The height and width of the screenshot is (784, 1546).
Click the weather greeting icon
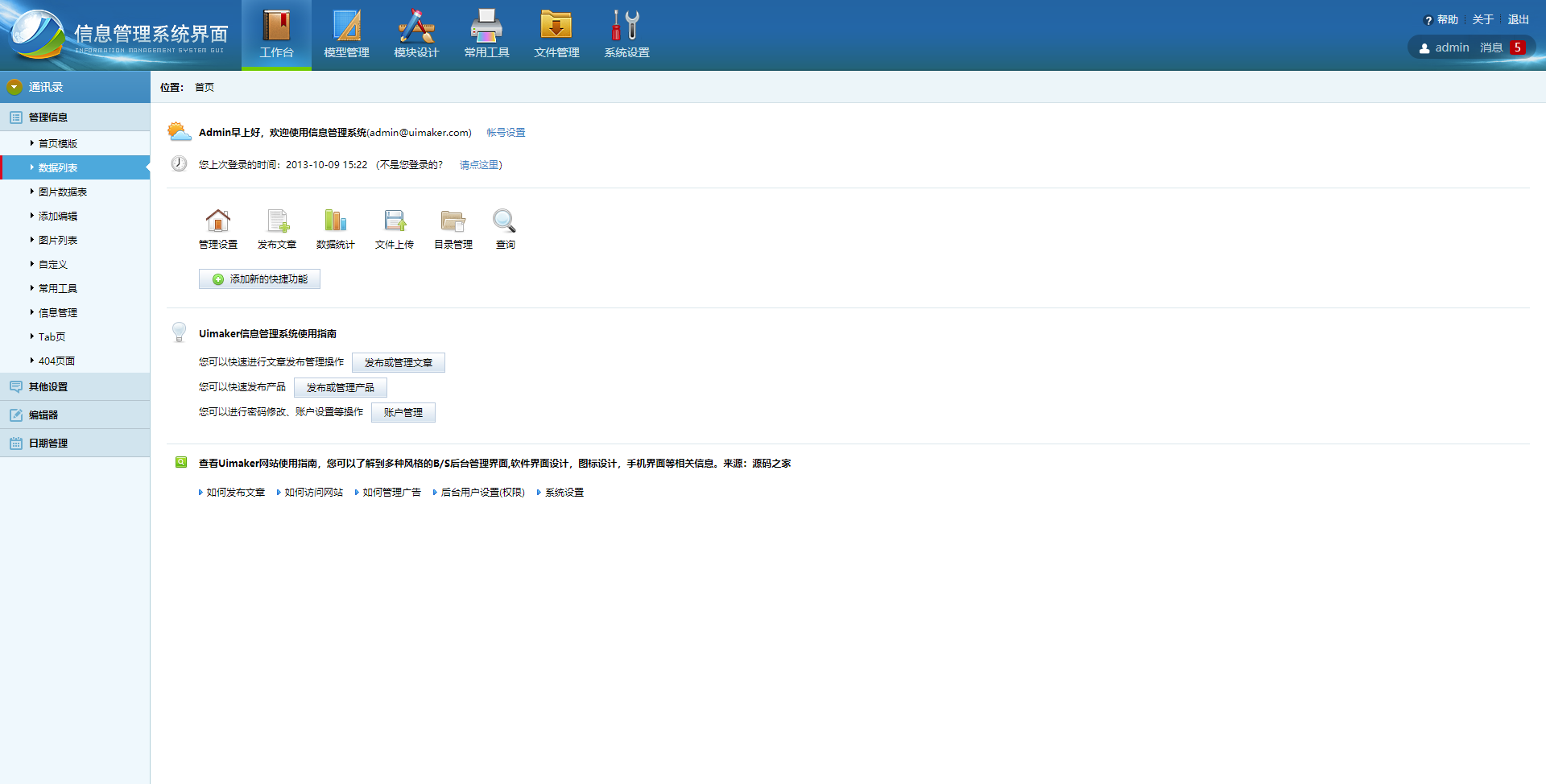click(179, 131)
